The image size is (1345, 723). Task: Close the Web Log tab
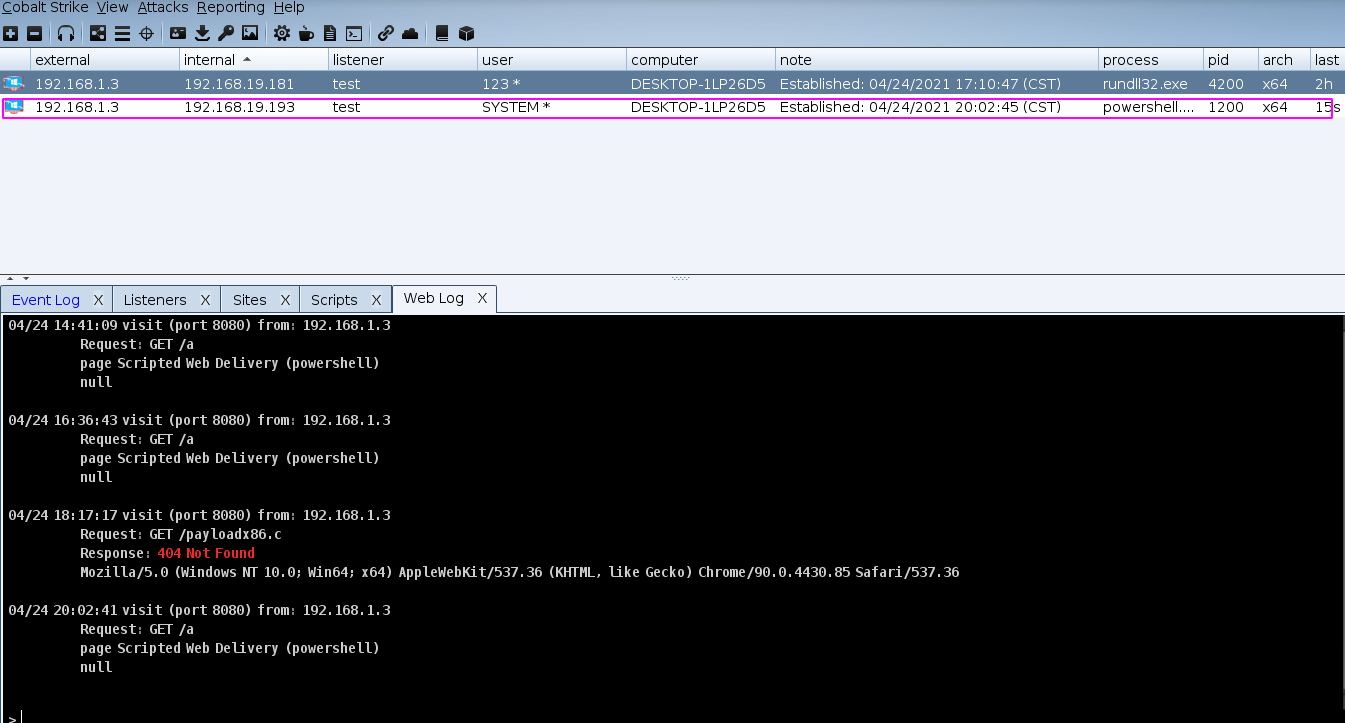[x=482, y=299]
